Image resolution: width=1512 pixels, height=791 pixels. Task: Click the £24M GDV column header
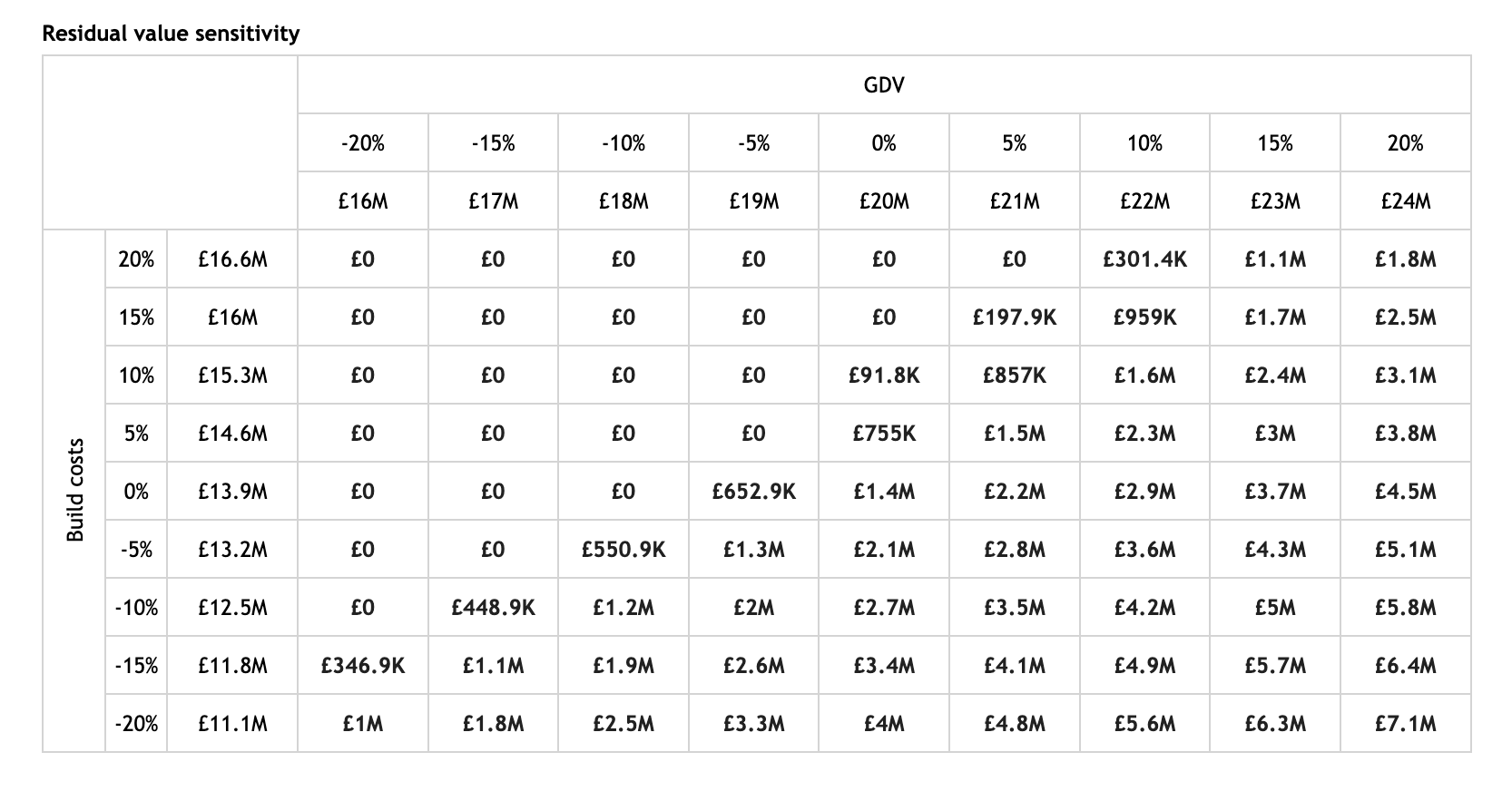[x=1405, y=201]
